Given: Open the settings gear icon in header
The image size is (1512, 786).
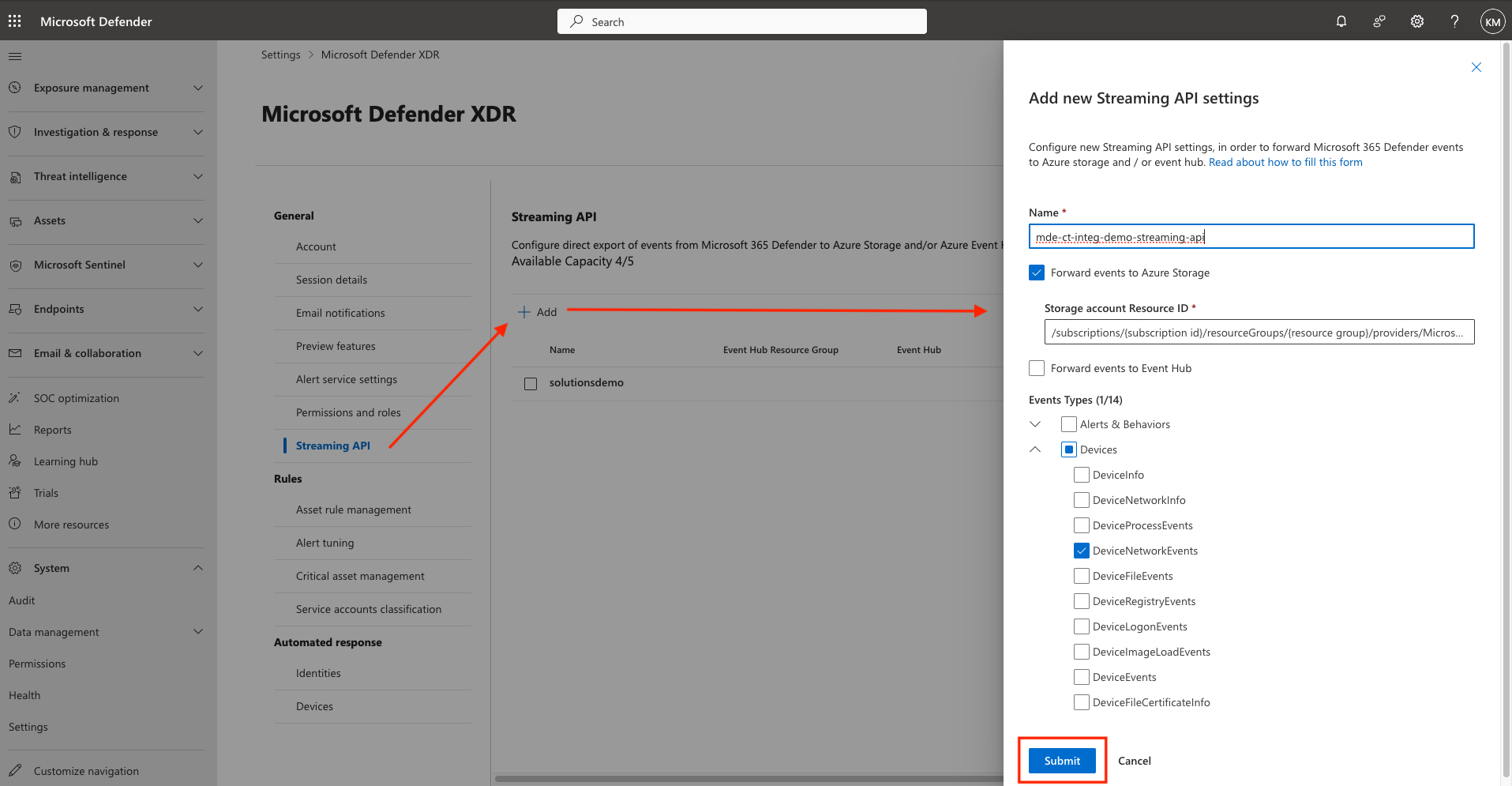Looking at the screenshot, I should point(1416,21).
